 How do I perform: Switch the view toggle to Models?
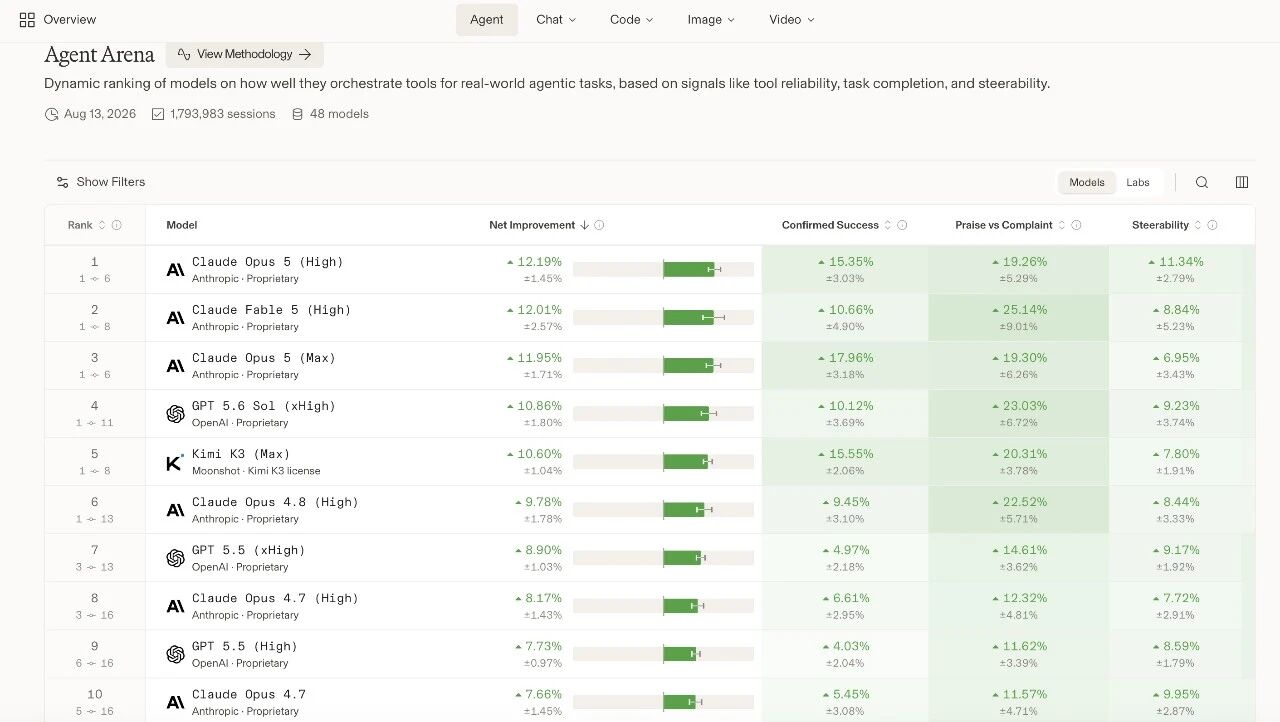pos(1087,183)
